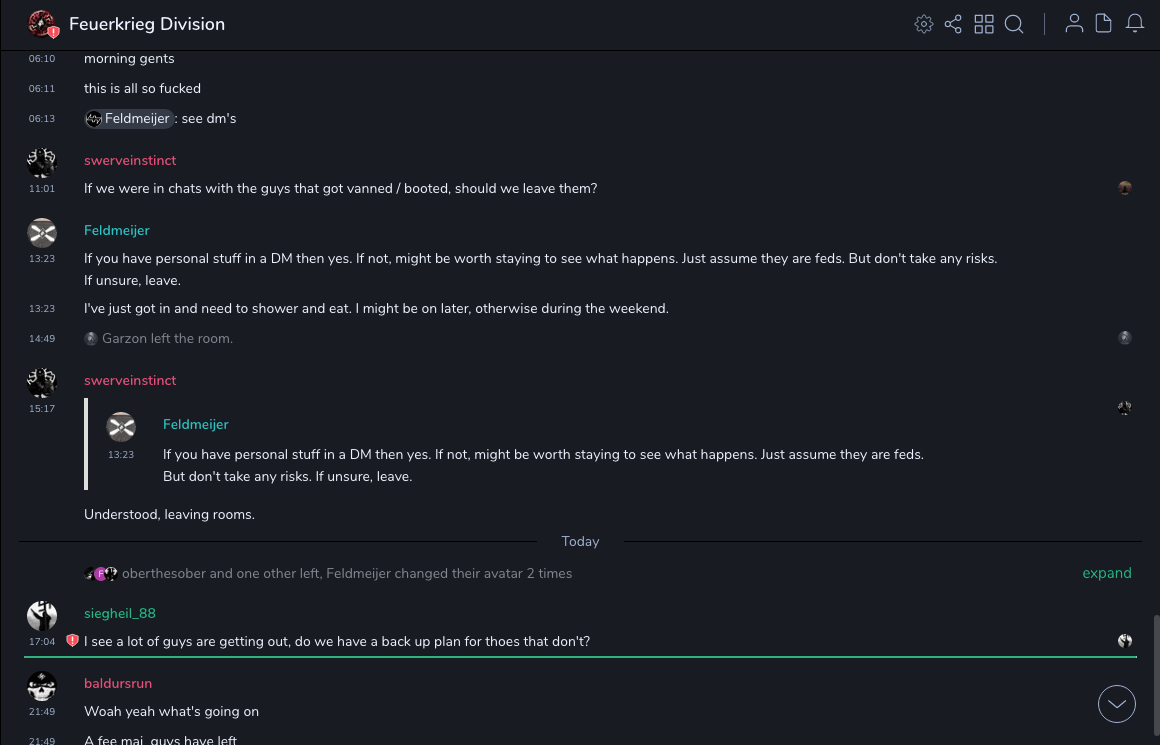Click the Feuerkrieg Division room title
The width and height of the screenshot is (1160, 745).
pos(147,24)
